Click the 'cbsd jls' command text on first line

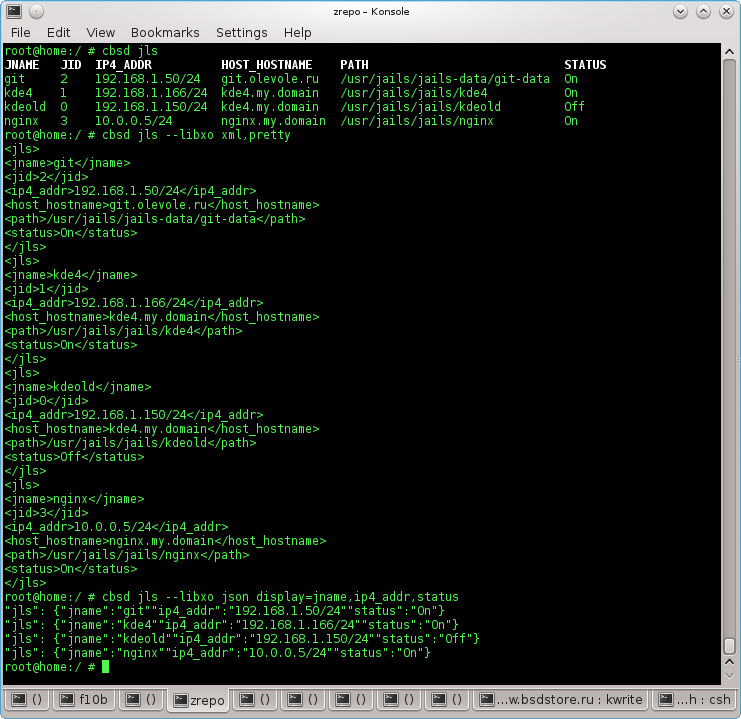(130, 51)
